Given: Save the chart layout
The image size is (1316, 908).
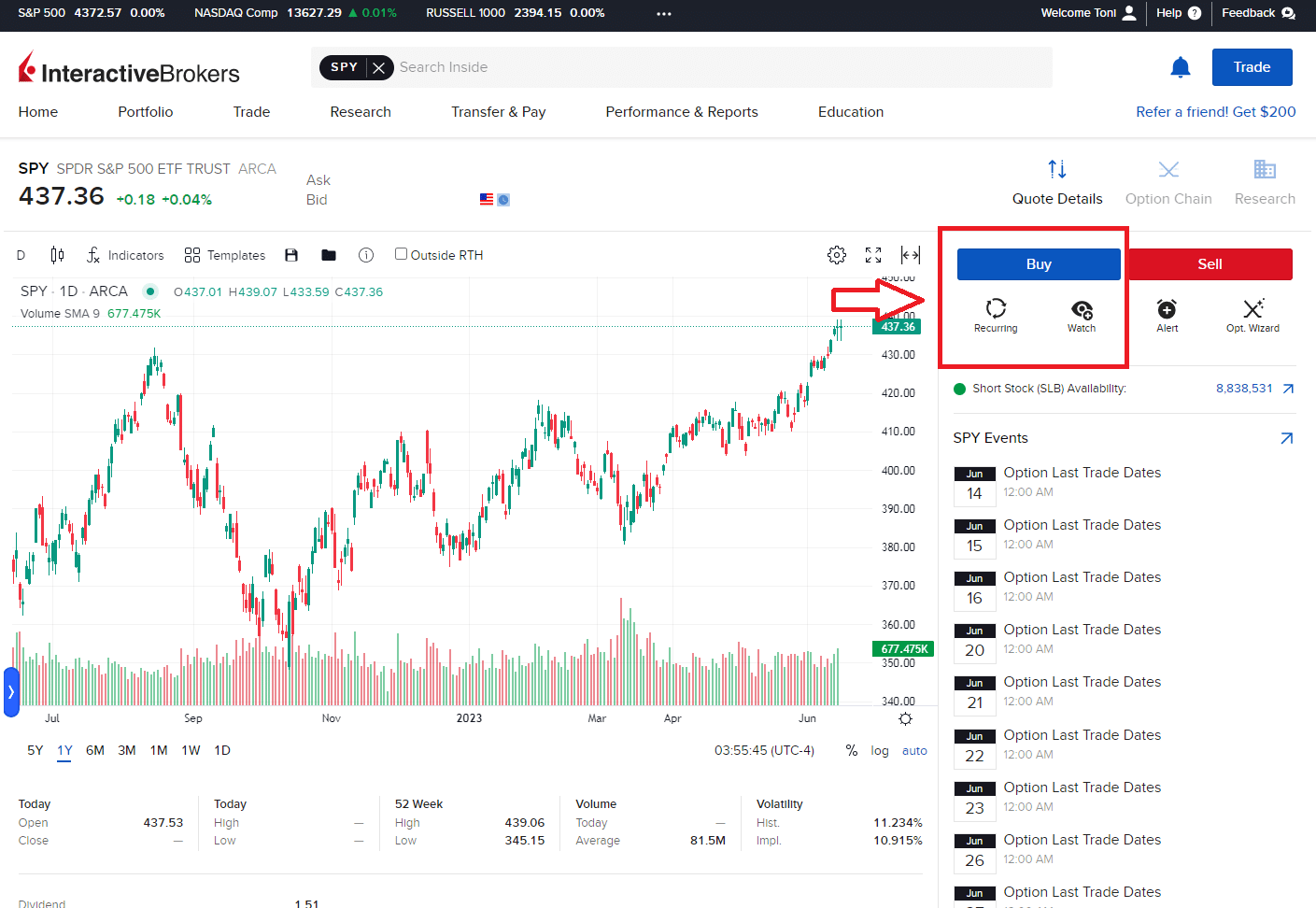Looking at the screenshot, I should point(291,255).
